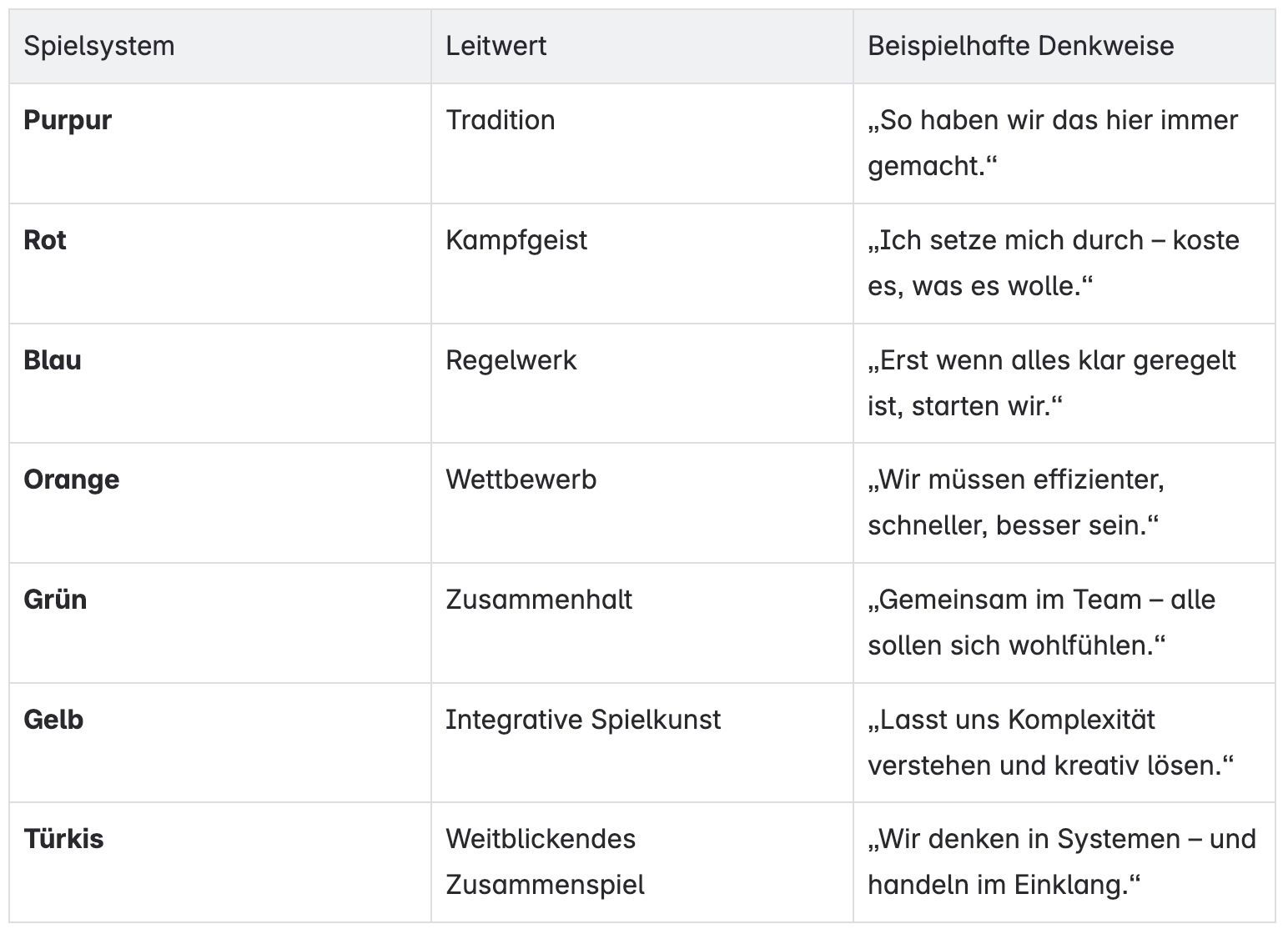Select the Grün row label
This screenshot has width=1288, height=934.
pyautogui.click(x=55, y=600)
